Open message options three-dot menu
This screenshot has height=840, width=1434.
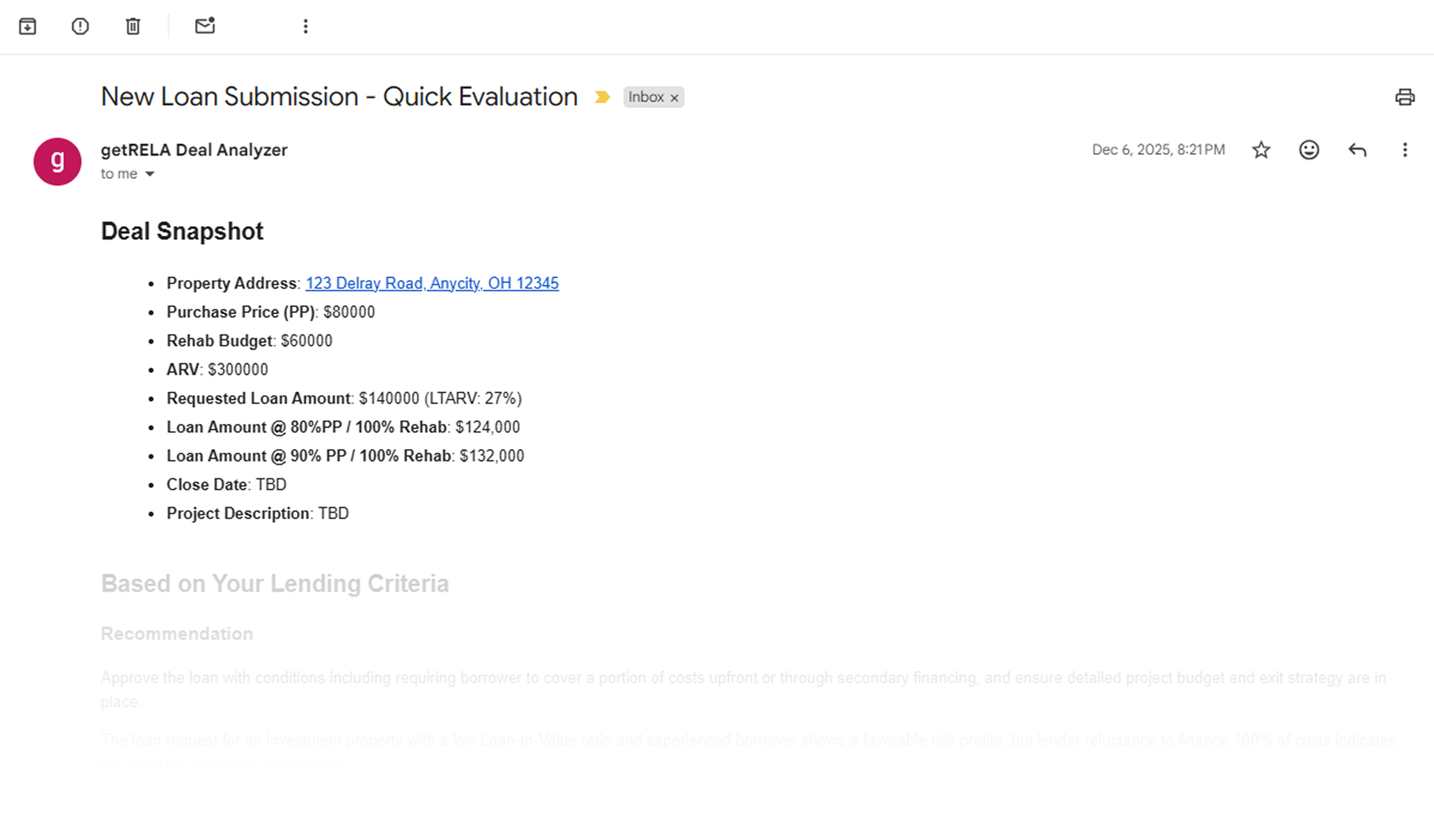coord(1405,150)
